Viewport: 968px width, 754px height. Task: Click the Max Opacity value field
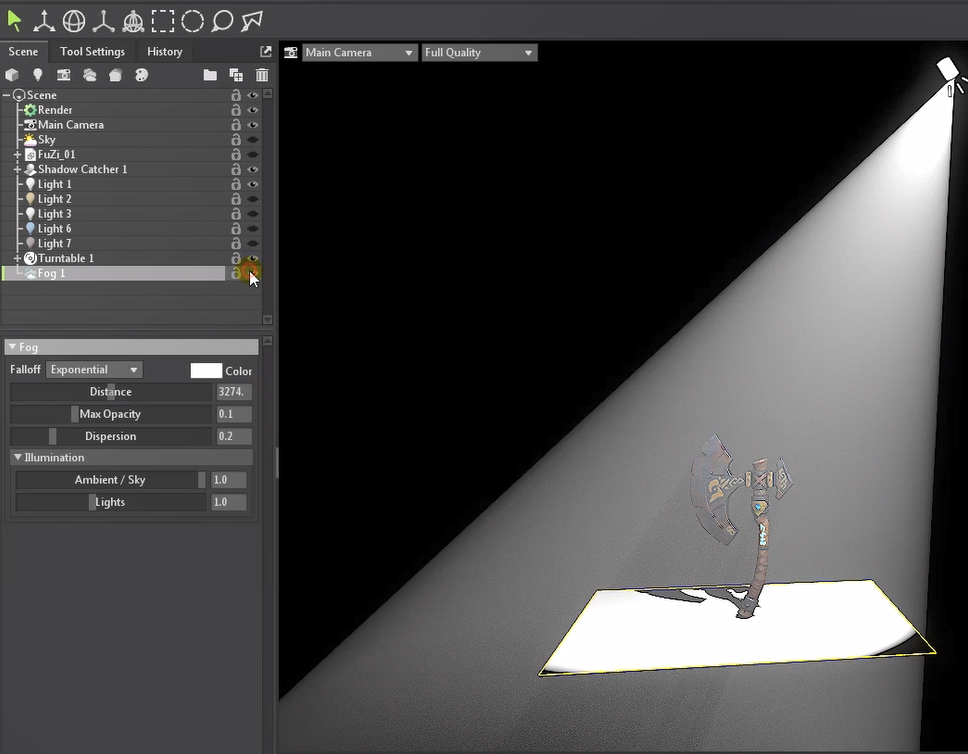coord(234,414)
